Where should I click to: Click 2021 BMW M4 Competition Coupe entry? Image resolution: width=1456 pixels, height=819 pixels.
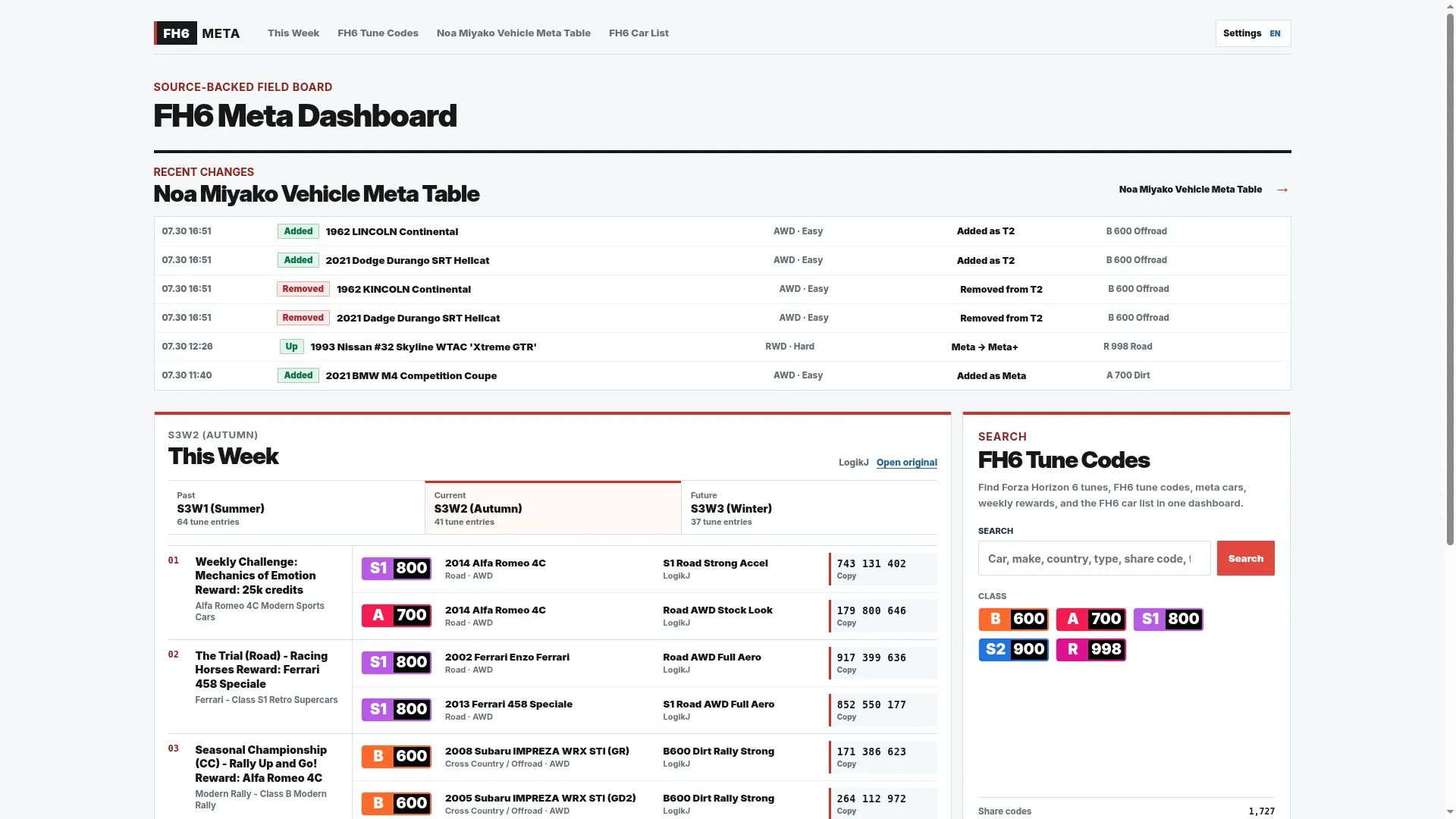click(x=411, y=376)
